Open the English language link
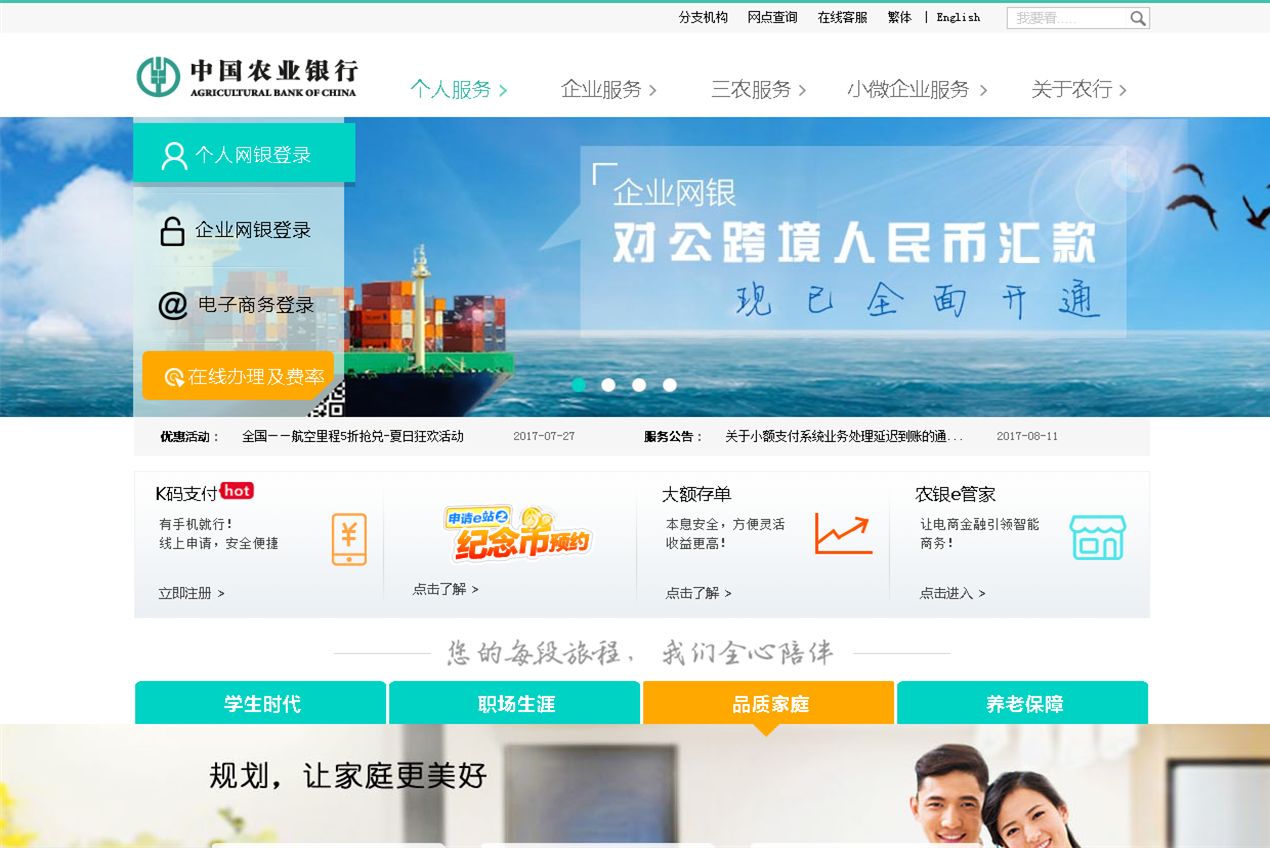 (958, 17)
